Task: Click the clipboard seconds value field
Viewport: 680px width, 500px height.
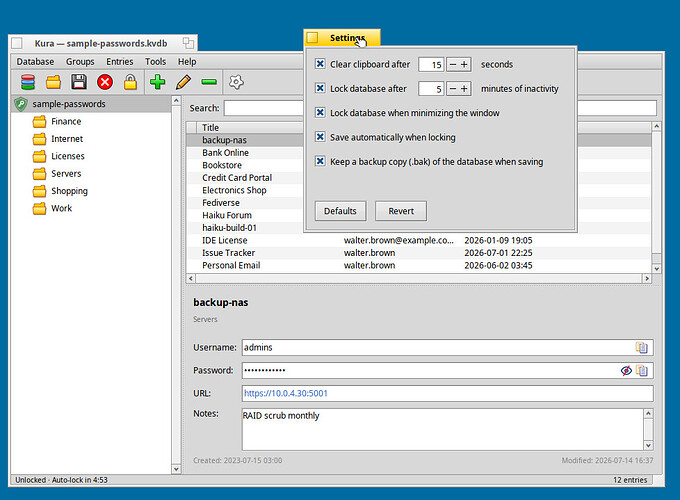Action: coord(431,65)
